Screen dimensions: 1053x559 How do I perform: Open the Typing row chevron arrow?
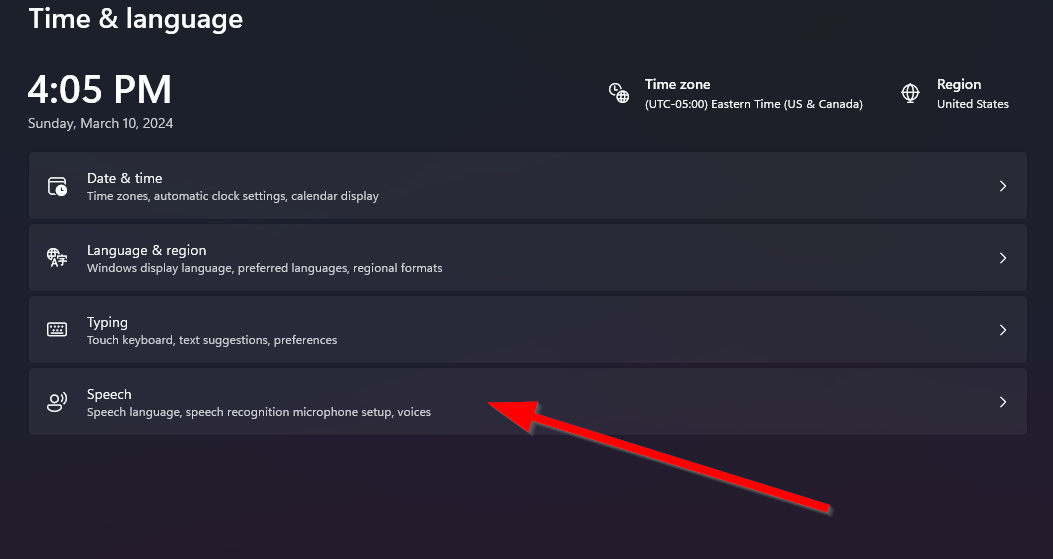1002,330
